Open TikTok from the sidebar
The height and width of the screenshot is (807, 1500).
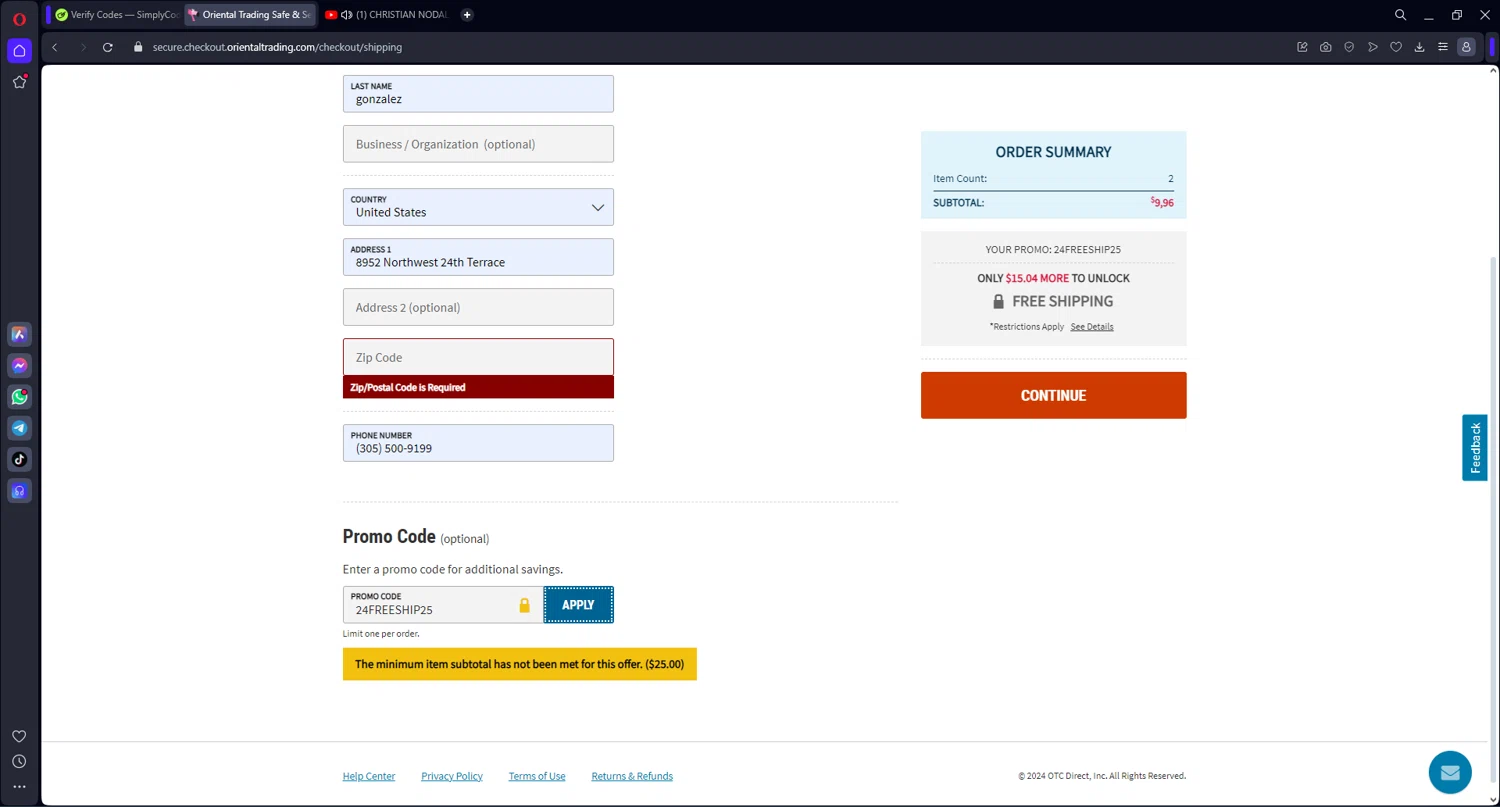(19, 460)
